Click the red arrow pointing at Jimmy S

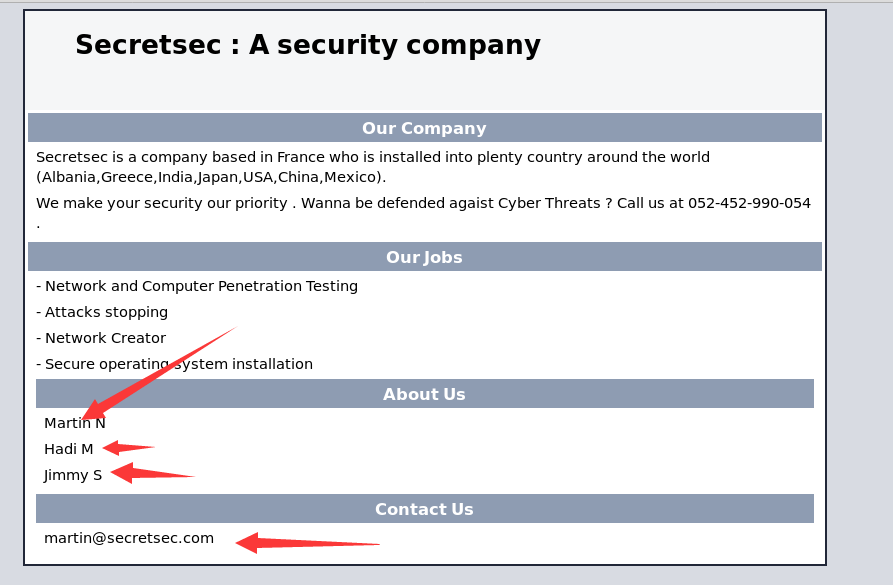pos(153,473)
